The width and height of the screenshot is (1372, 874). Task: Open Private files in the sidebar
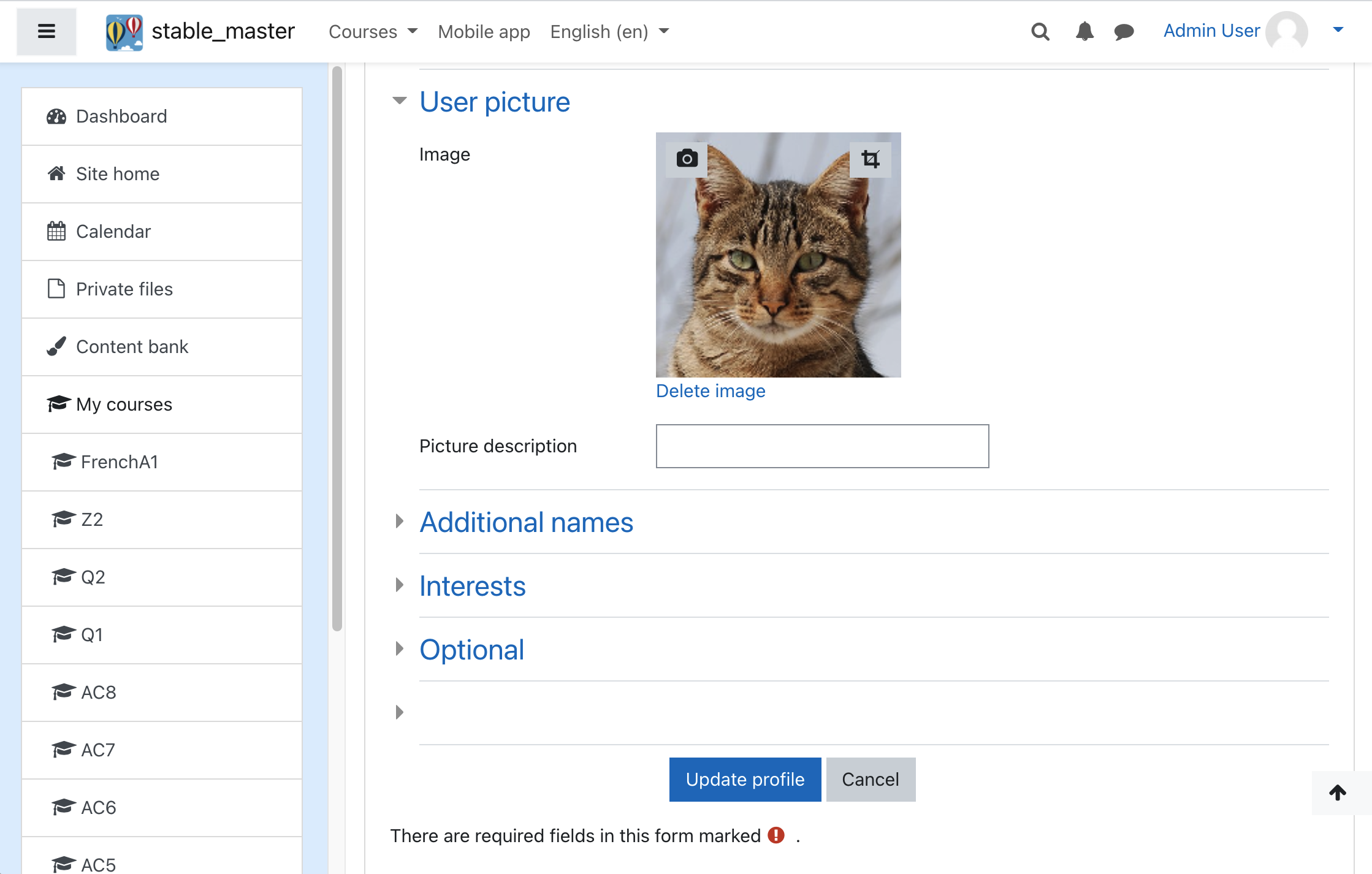pyautogui.click(x=162, y=289)
